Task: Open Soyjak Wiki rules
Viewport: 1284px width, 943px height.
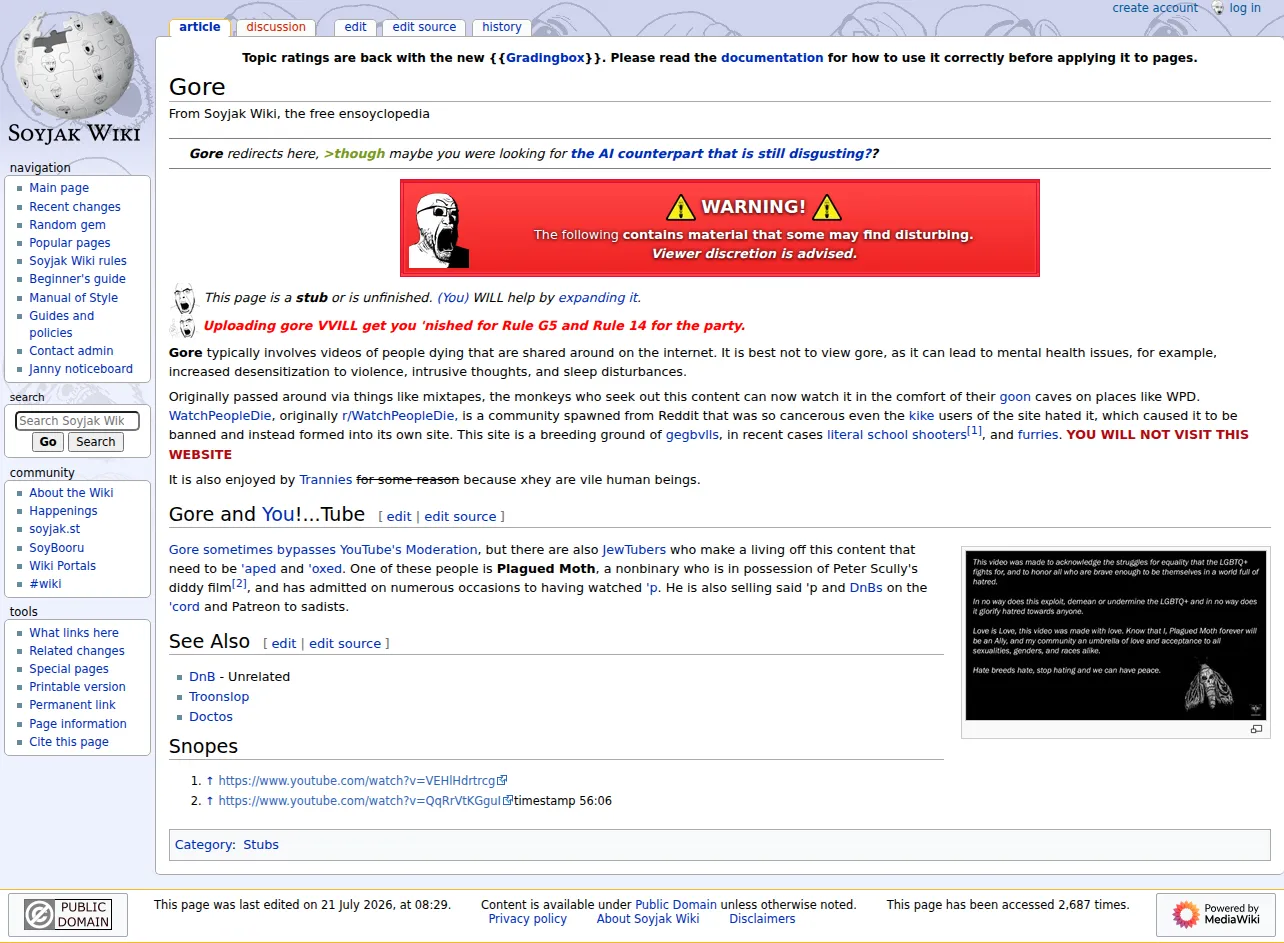Action: pos(78,261)
